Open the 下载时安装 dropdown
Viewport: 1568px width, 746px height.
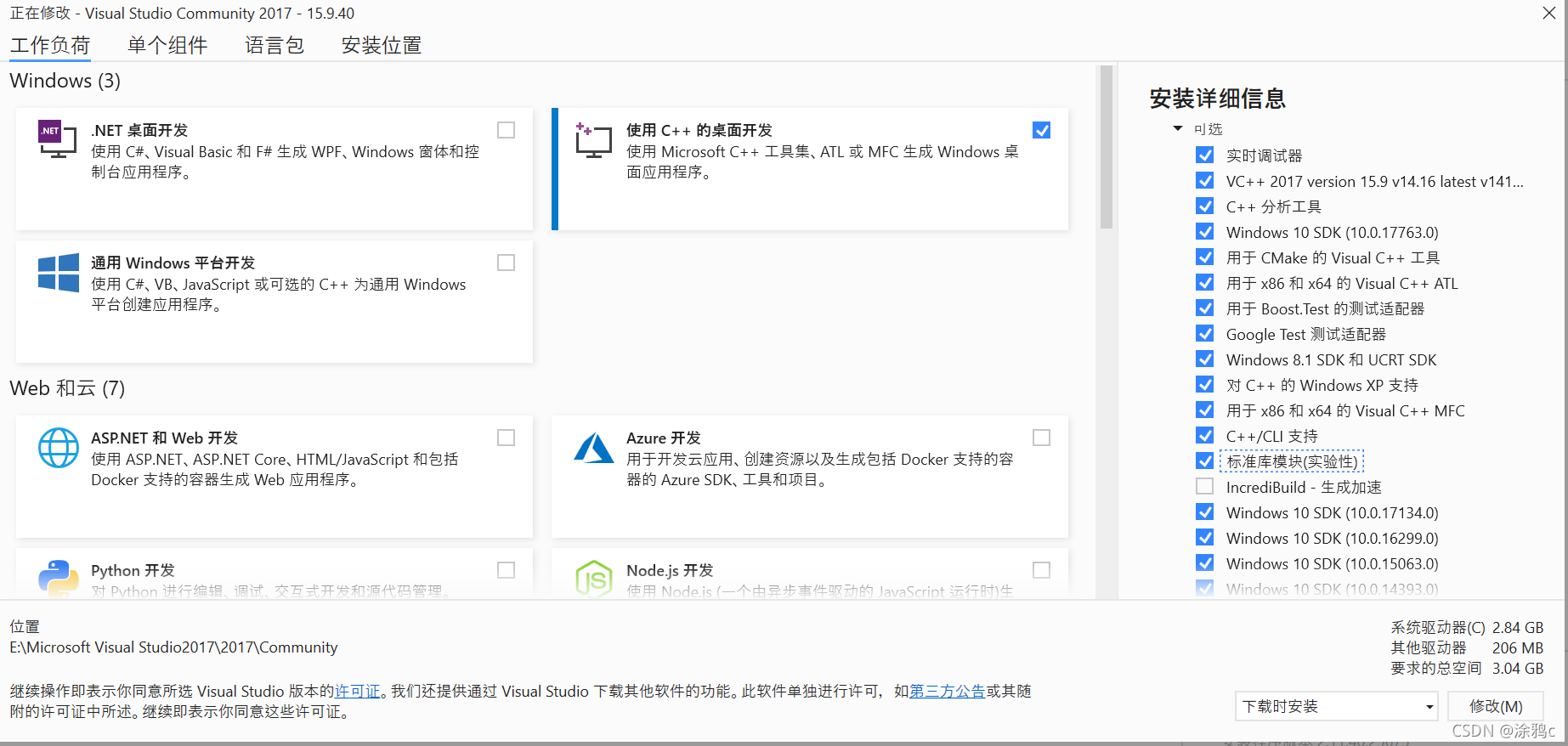click(x=1336, y=706)
